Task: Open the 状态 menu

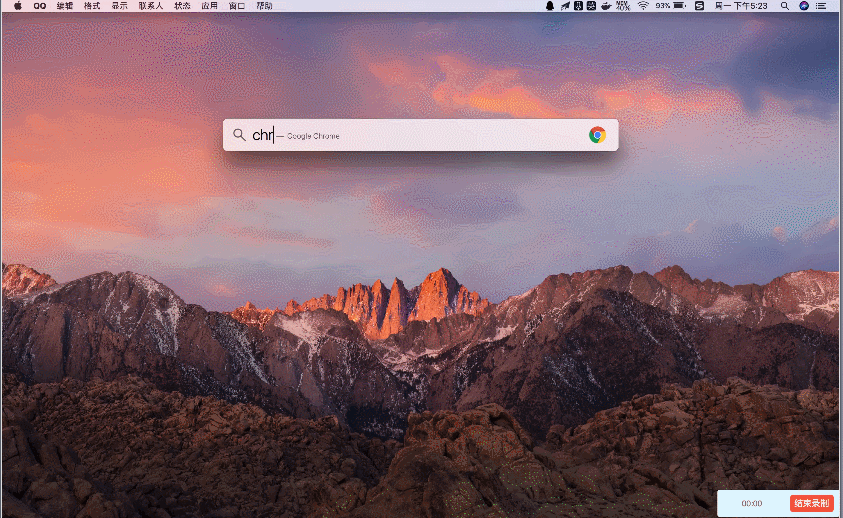Action: 182,6
